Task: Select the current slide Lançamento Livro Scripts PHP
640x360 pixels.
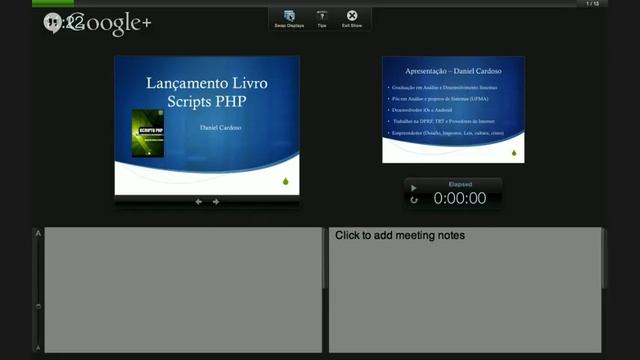Action: coord(207,126)
